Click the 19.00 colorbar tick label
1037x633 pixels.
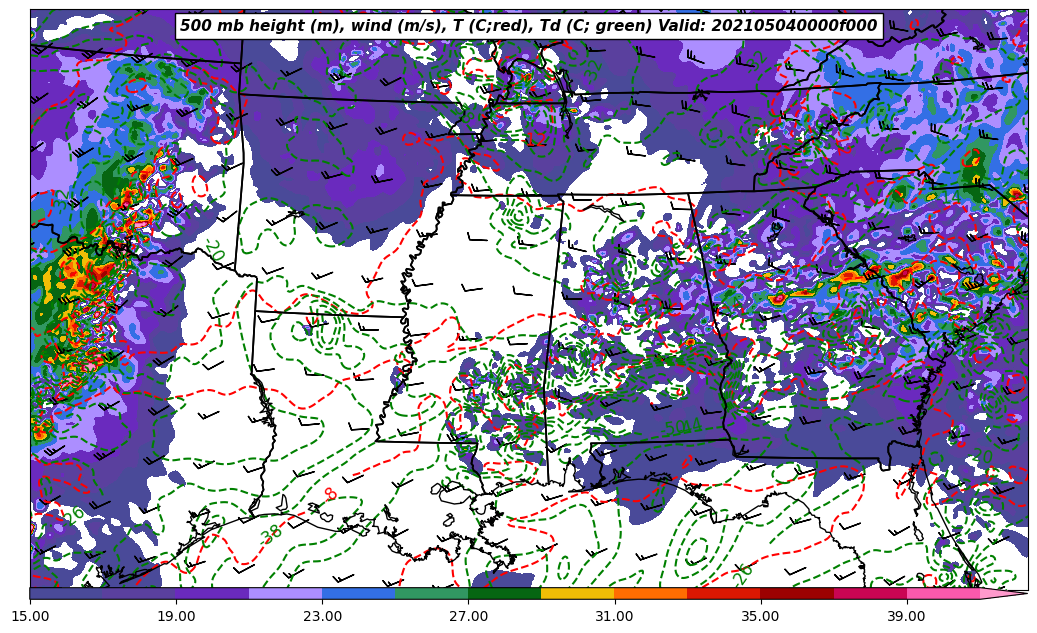point(176,616)
